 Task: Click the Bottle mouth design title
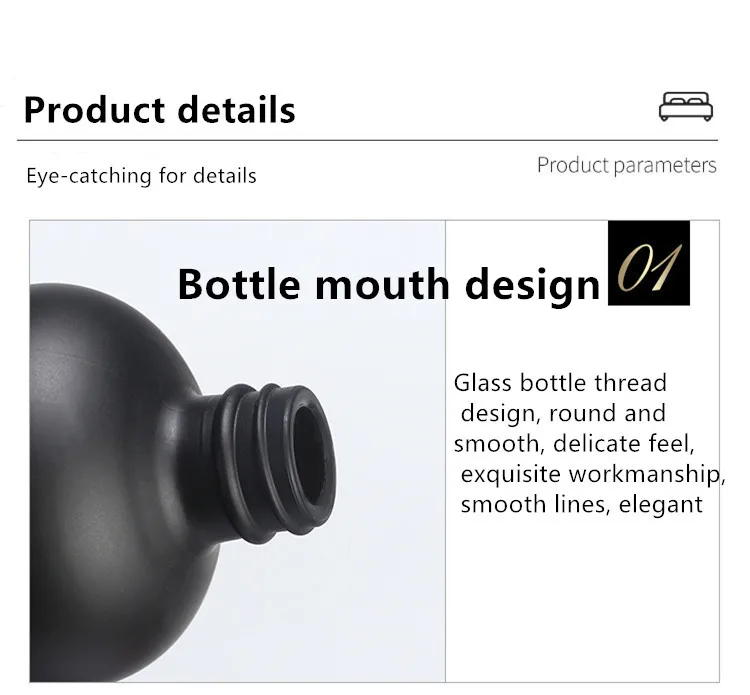point(388,285)
